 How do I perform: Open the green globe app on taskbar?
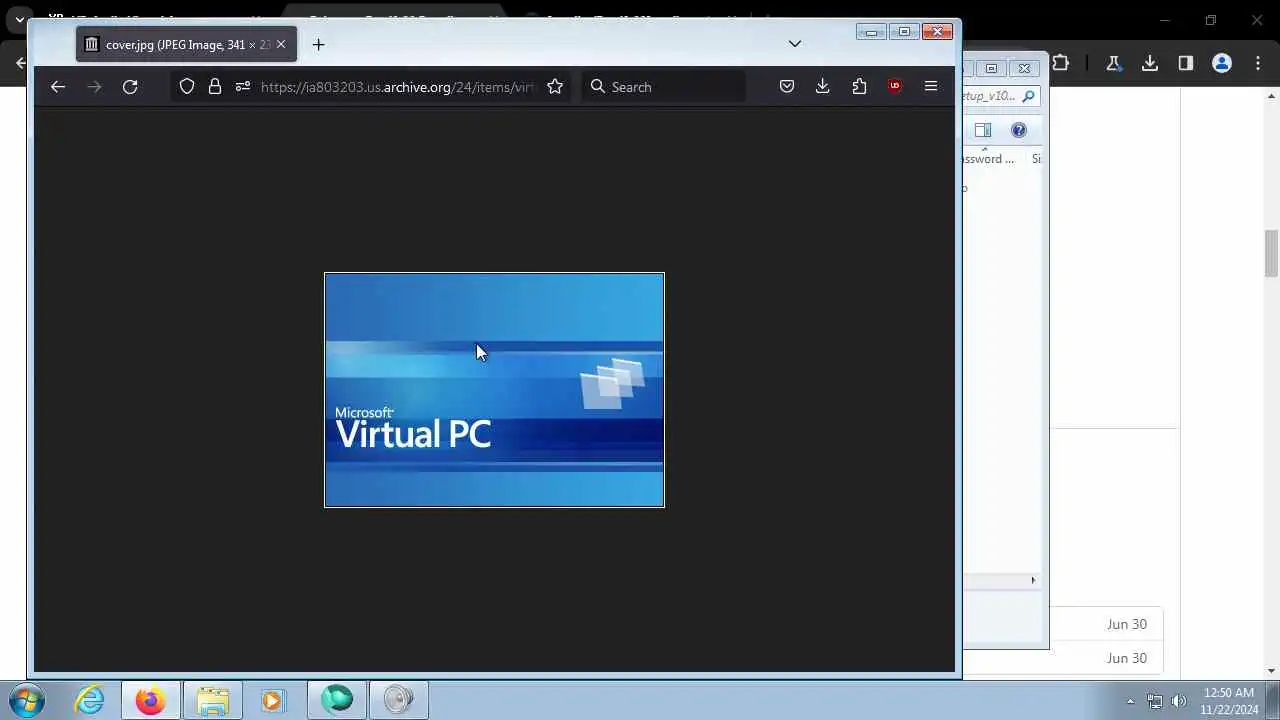pos(337,700)
